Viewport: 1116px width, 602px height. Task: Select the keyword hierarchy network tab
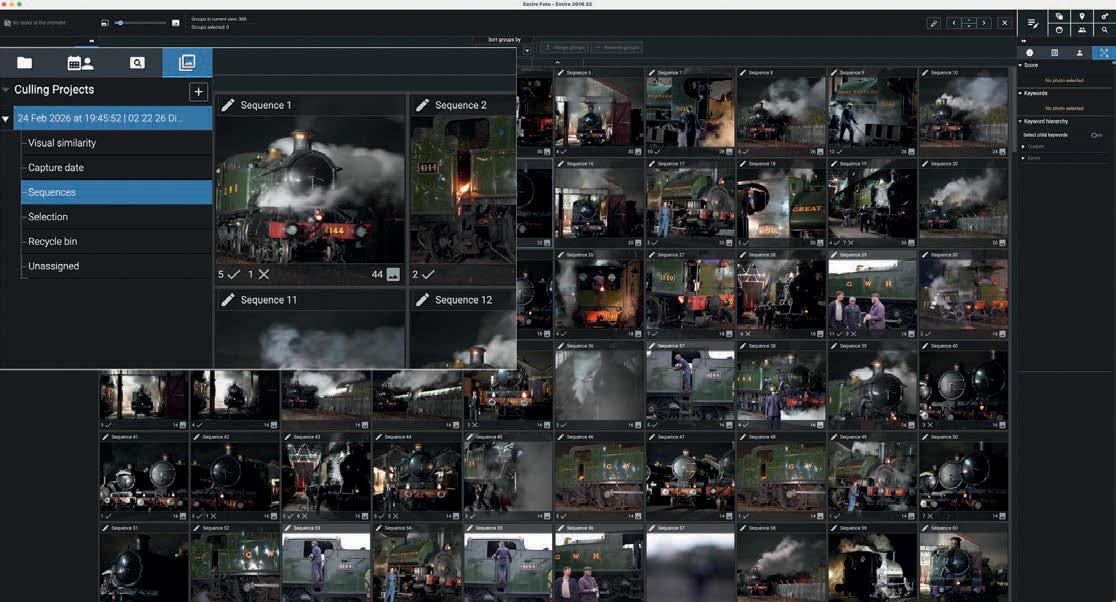(x=1104, y=53)
